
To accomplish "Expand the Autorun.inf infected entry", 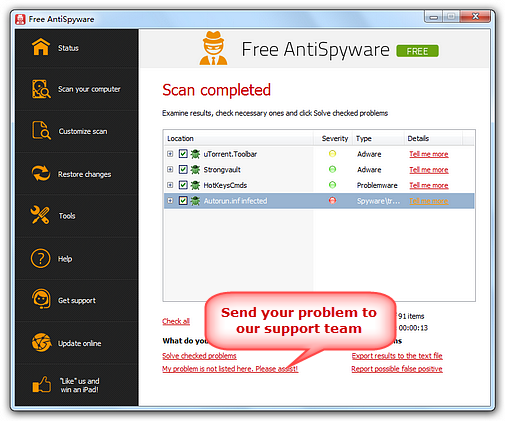I will click(x=170, y=201).
